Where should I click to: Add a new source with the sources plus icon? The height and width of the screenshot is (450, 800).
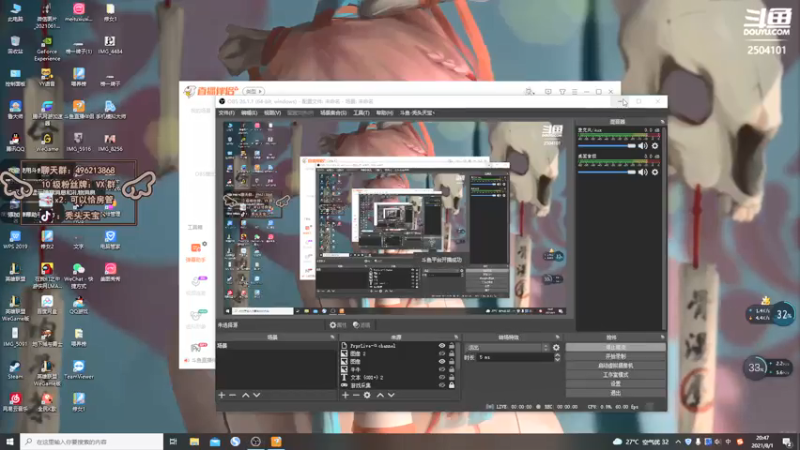click(345, 395)
